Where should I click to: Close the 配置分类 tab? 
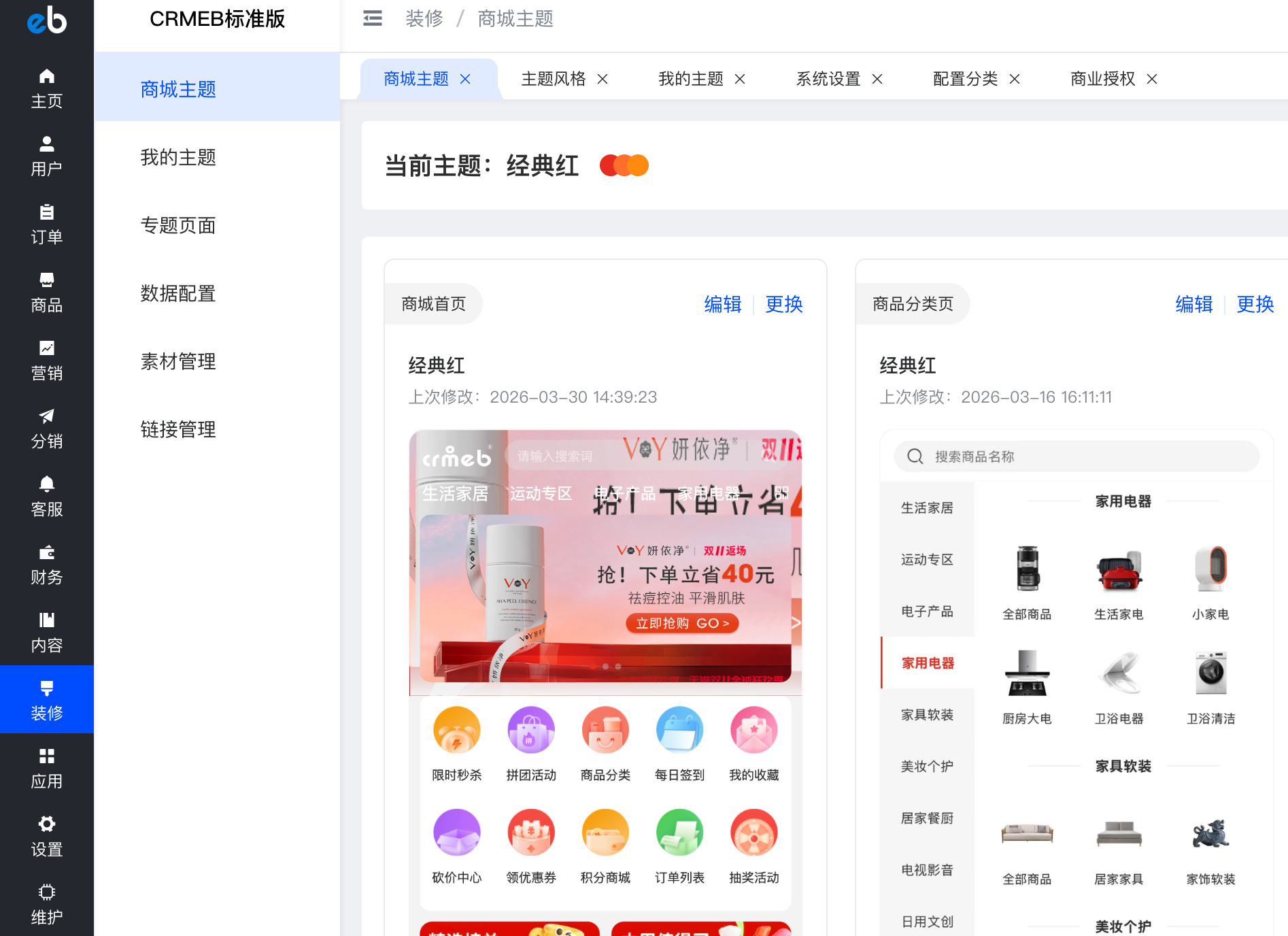(1015, 79)
